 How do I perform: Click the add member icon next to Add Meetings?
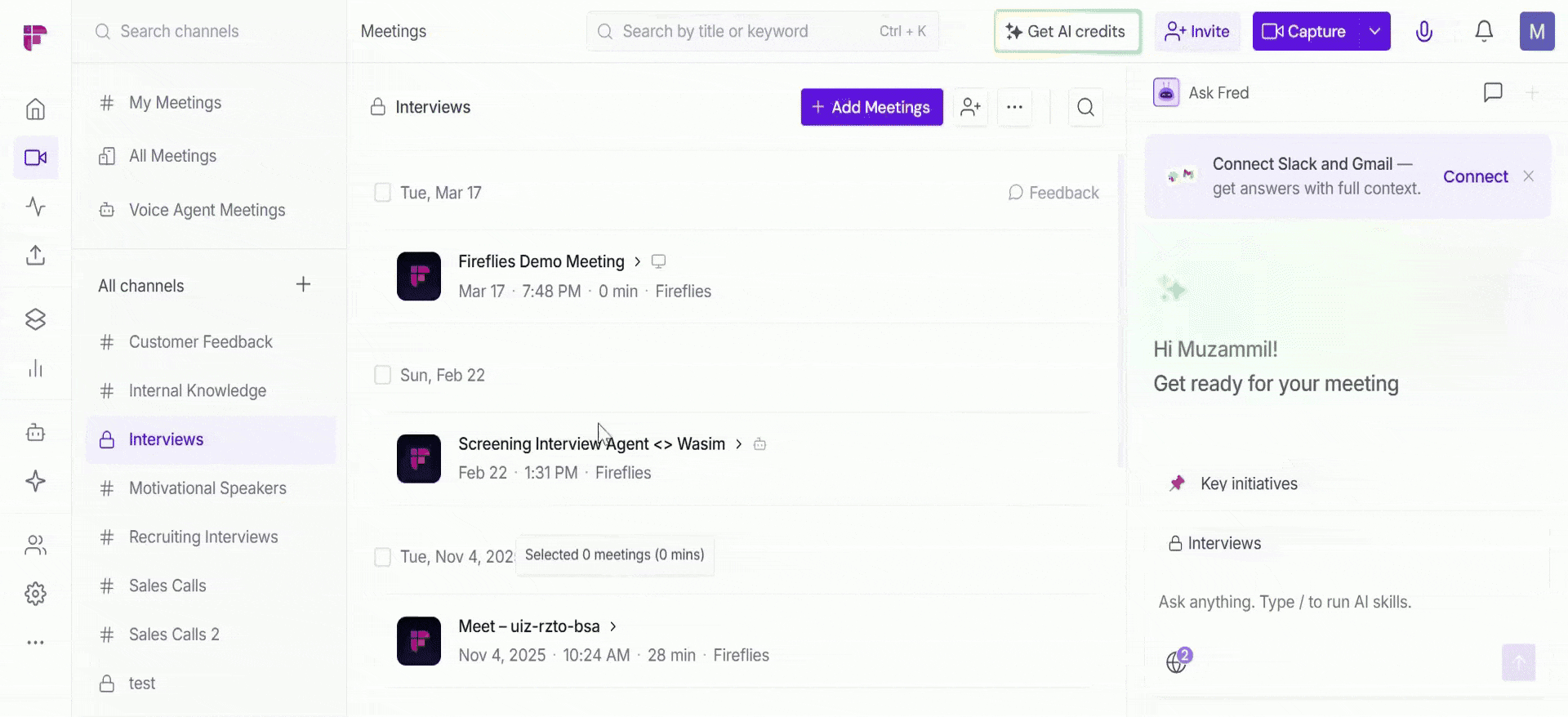[x=970, y=107]
